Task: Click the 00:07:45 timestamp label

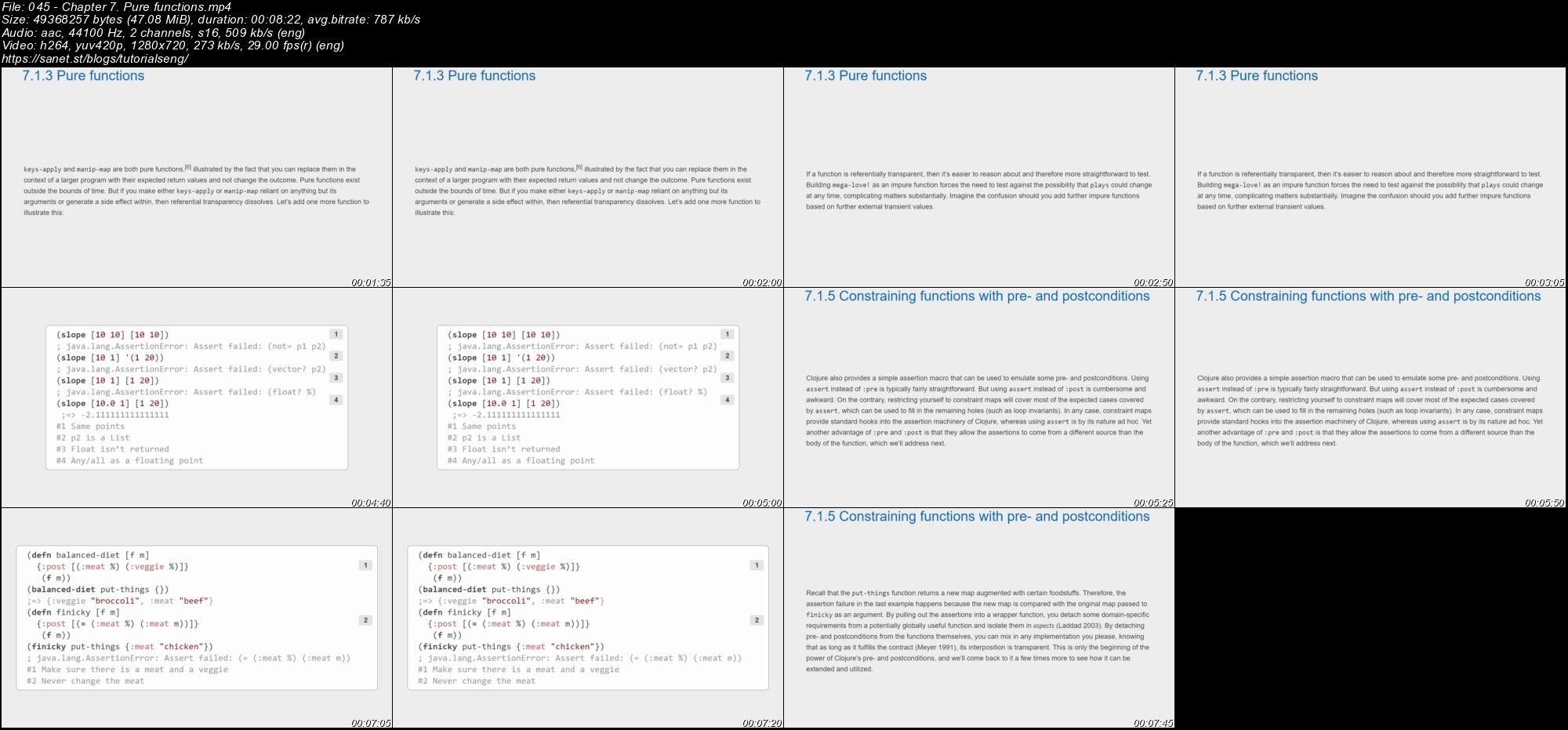Action: 1153,723
